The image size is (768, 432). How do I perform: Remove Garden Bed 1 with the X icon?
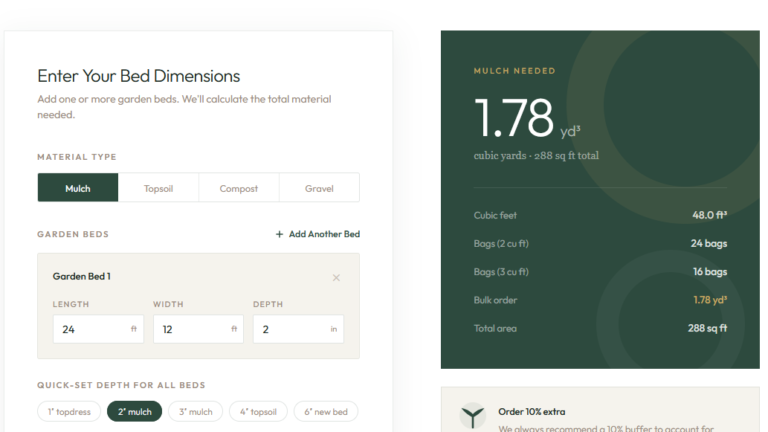click(336, 278)
